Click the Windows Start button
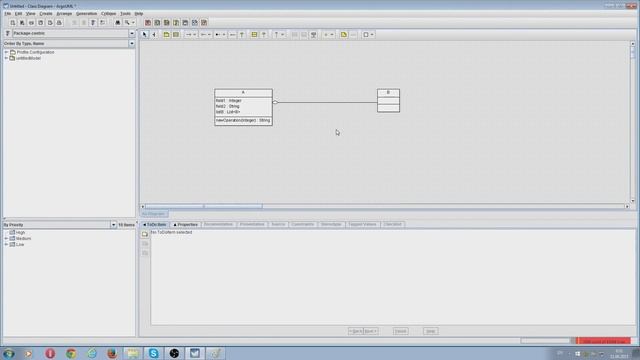The image size is (640, 360). [9, 353]
